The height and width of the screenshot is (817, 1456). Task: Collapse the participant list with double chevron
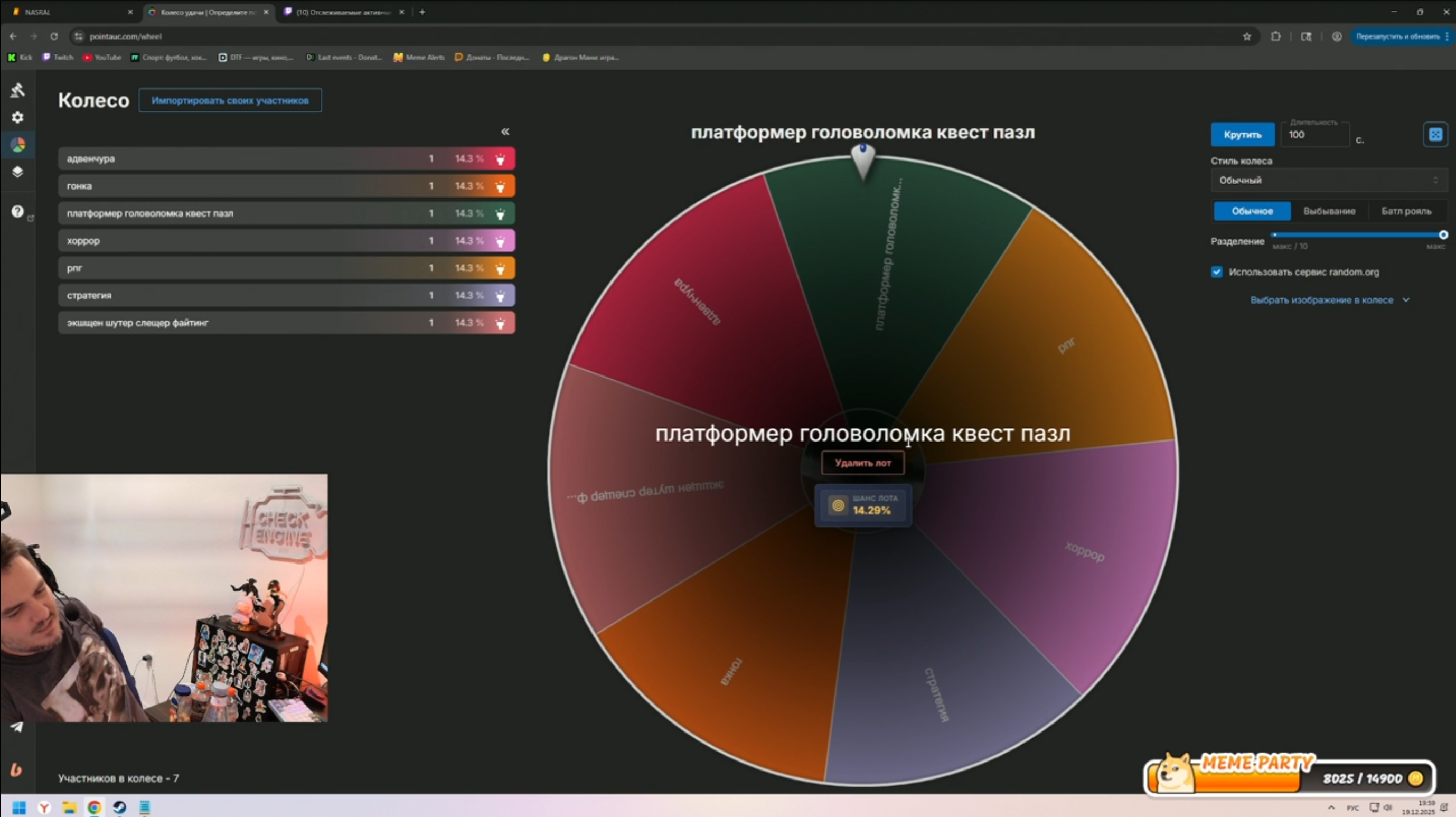click(505, 132)
